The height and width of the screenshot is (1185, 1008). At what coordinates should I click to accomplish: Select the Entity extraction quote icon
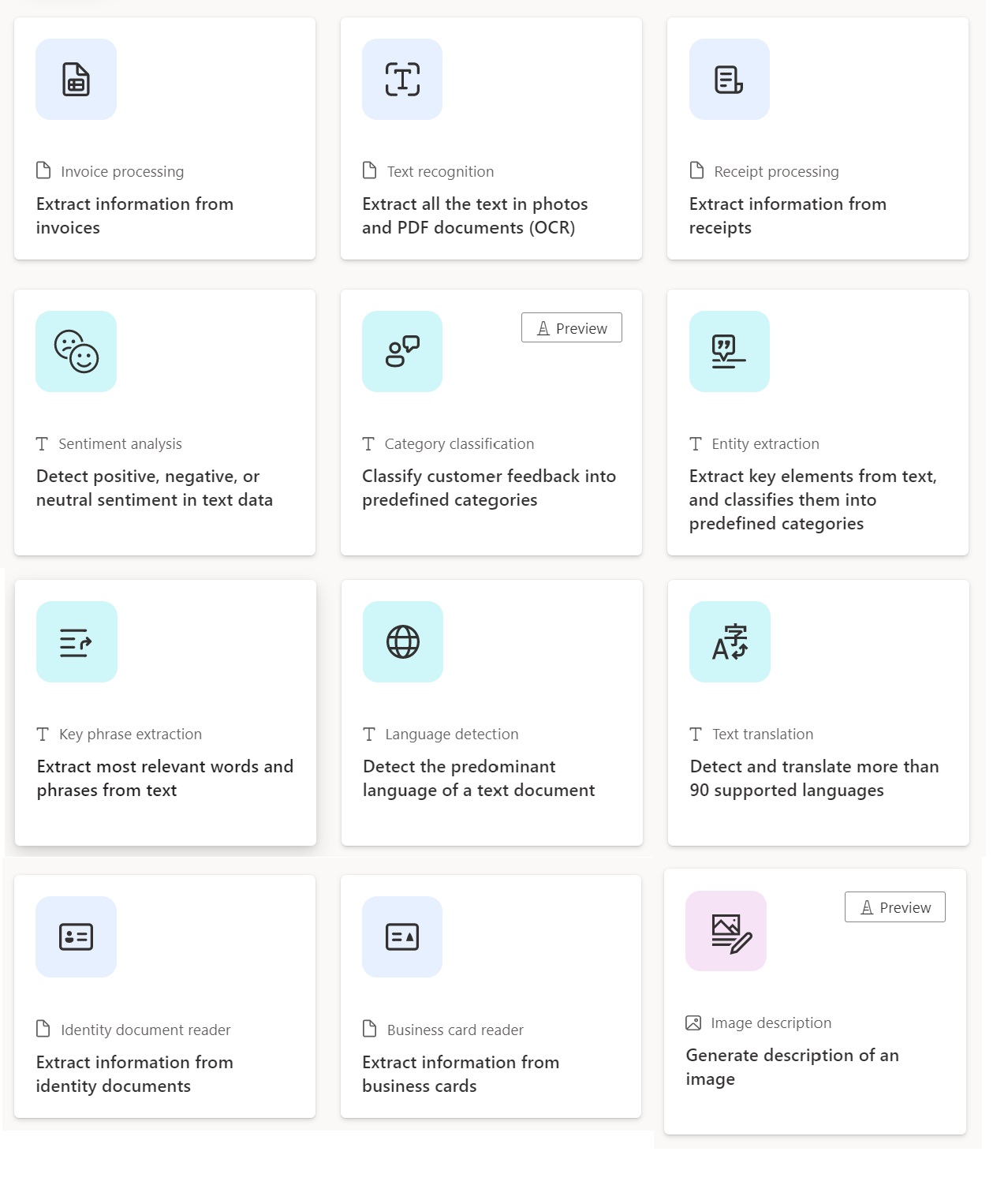point(729,351)
